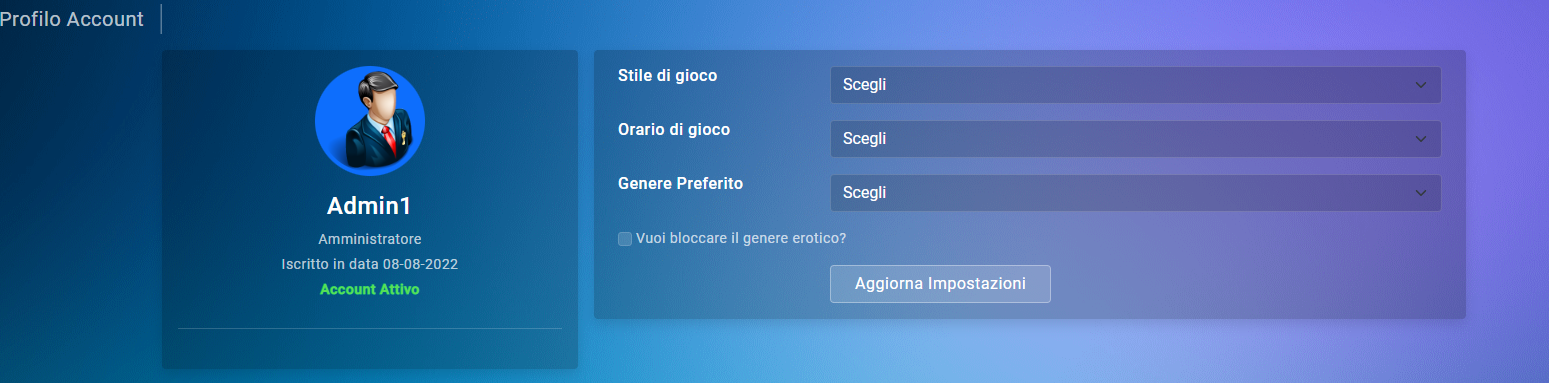Click chevron arrow of Stile di gioco select
1549x383 pixels.
coord(1421,85)
